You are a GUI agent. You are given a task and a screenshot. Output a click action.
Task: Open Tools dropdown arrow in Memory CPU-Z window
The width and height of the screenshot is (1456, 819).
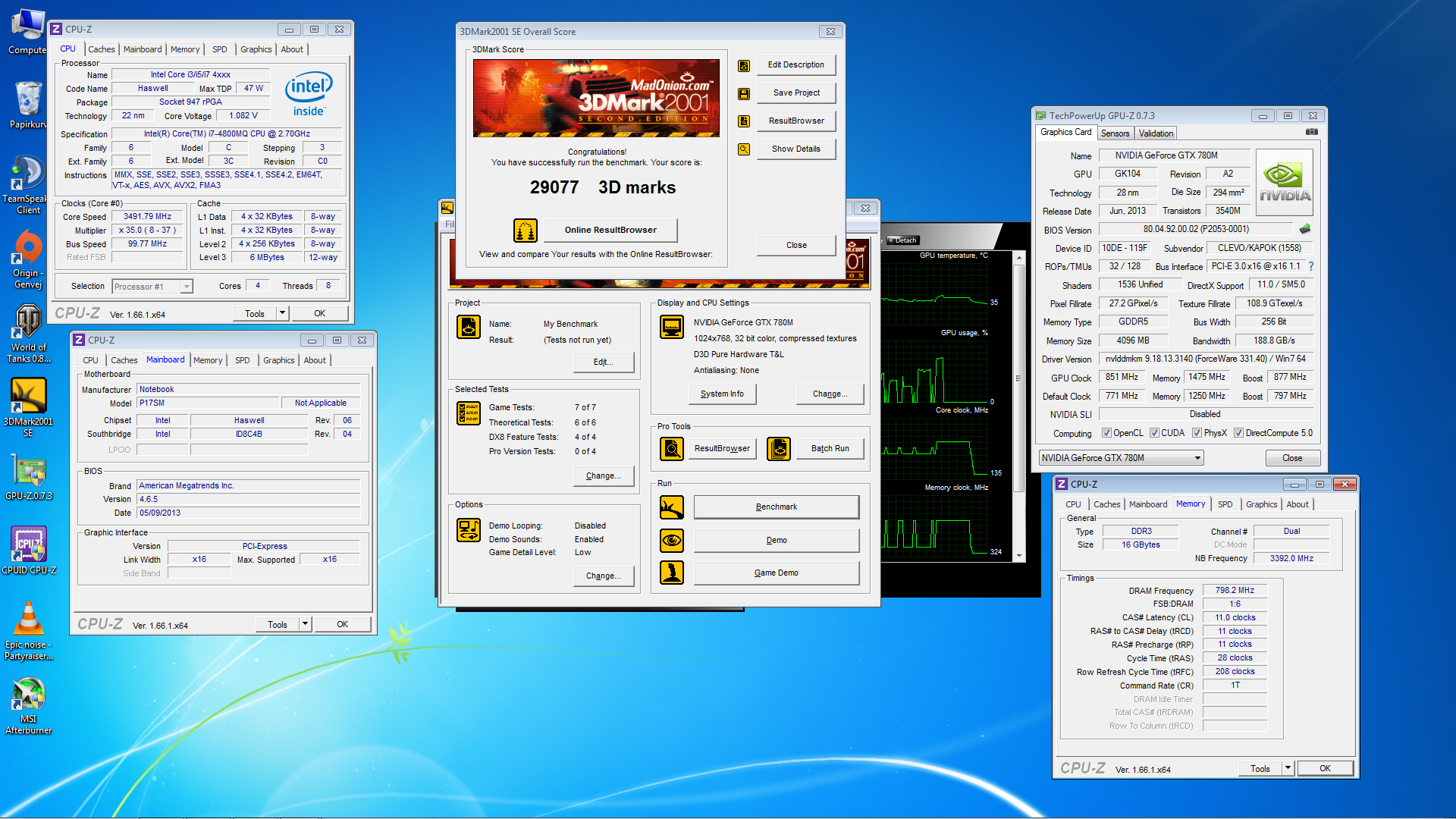tap(1288, 768)
